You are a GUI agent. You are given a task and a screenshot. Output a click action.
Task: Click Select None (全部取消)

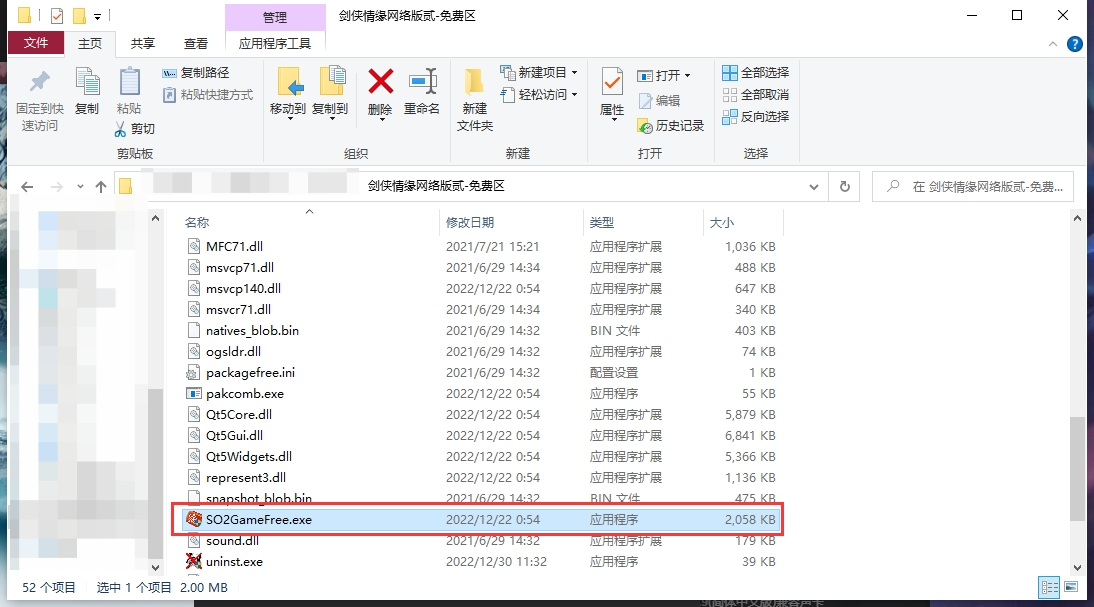756,95
